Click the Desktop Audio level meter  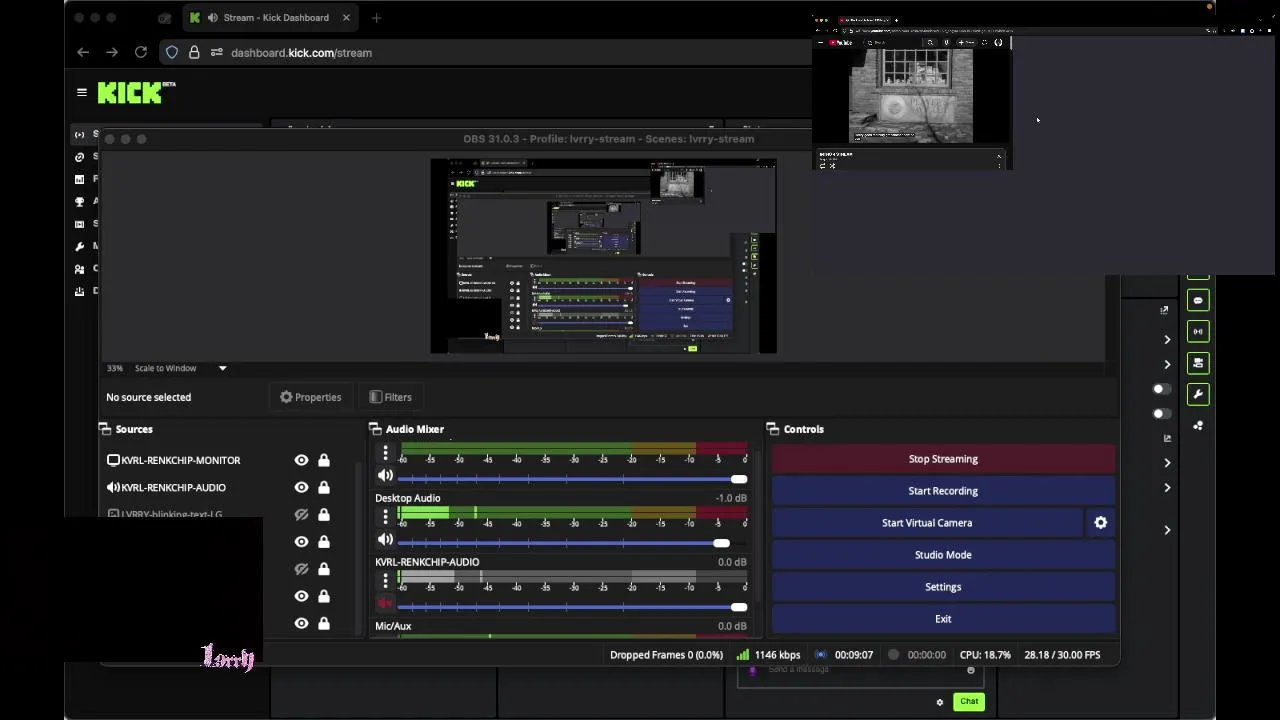tap(572, 512)
